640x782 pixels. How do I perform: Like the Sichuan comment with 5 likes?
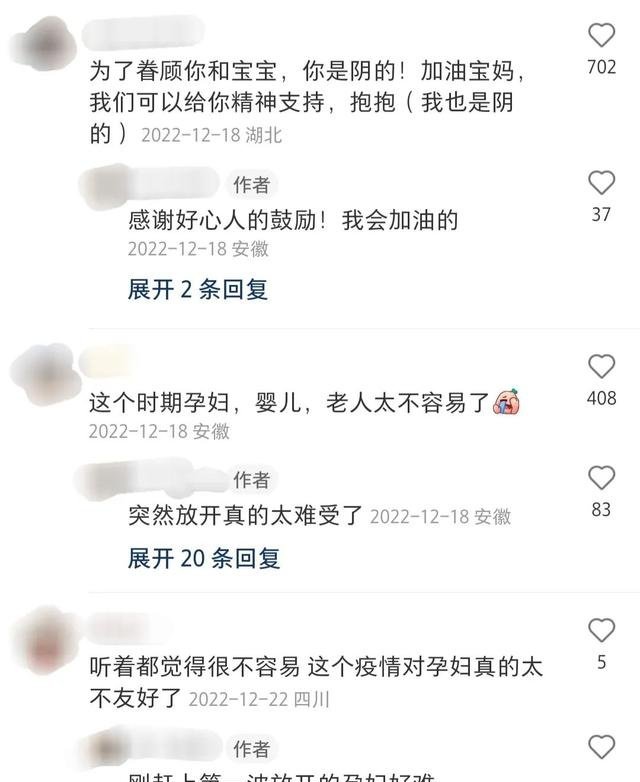[x=601, y=630]
